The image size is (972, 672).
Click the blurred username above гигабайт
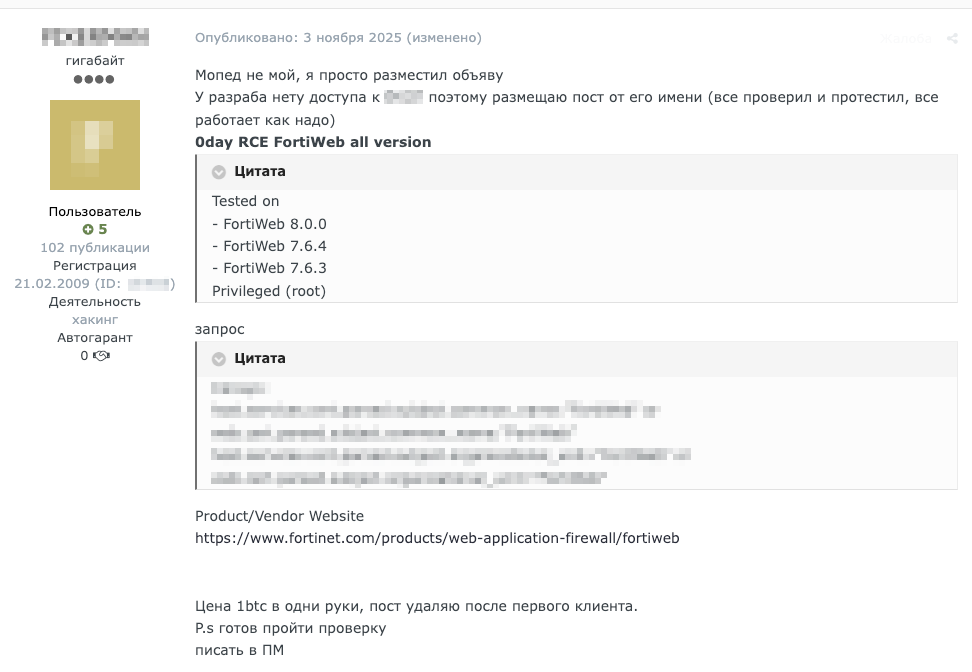click(95, 37)
